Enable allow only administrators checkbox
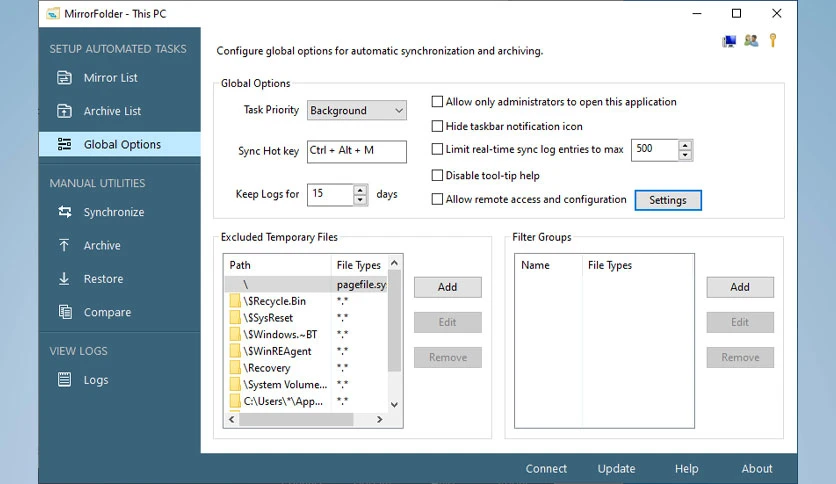This screenshot has width=836, height=484. tap(437, 101)
